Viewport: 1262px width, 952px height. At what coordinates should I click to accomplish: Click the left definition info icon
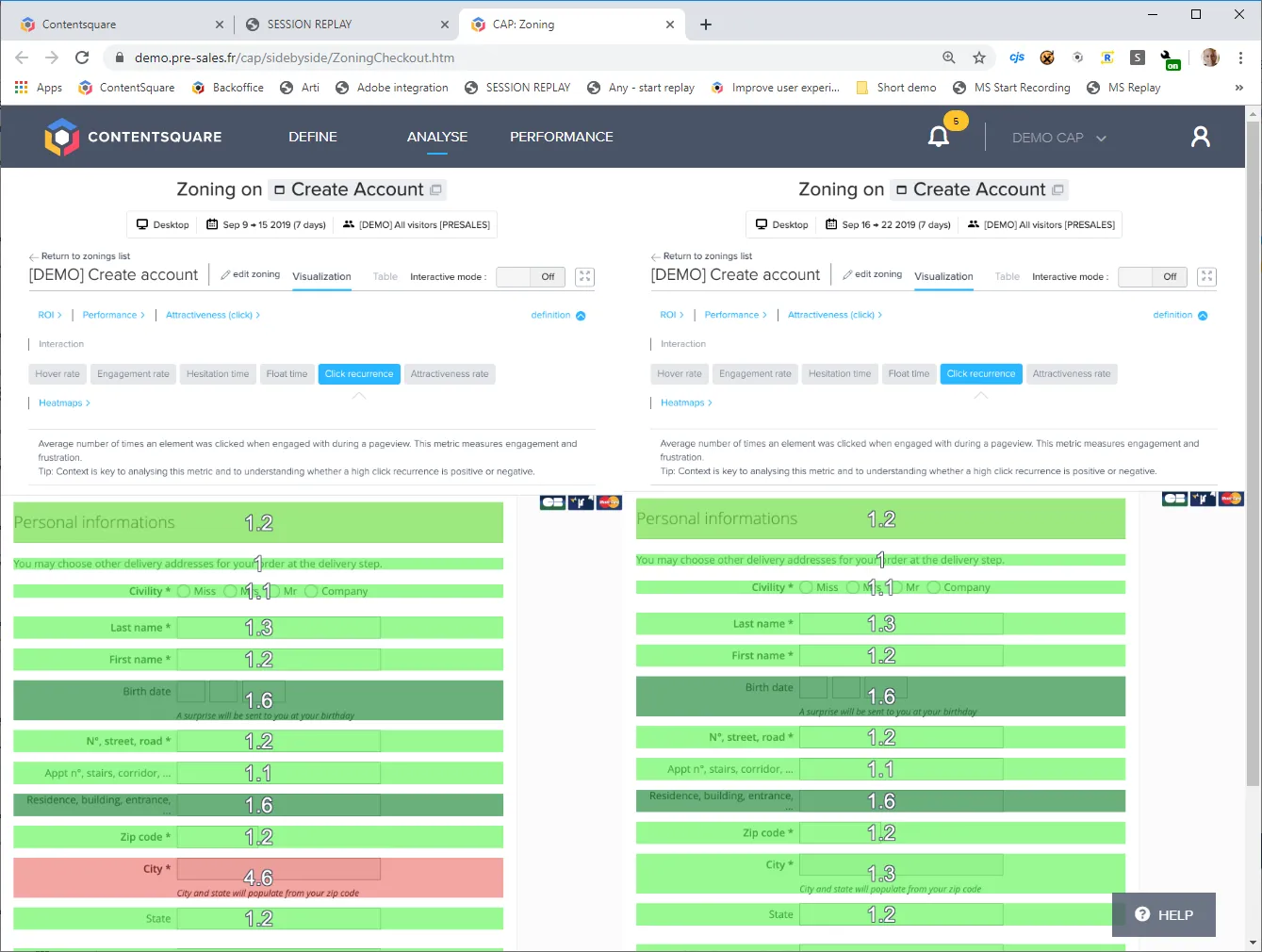tap(581, 316)
